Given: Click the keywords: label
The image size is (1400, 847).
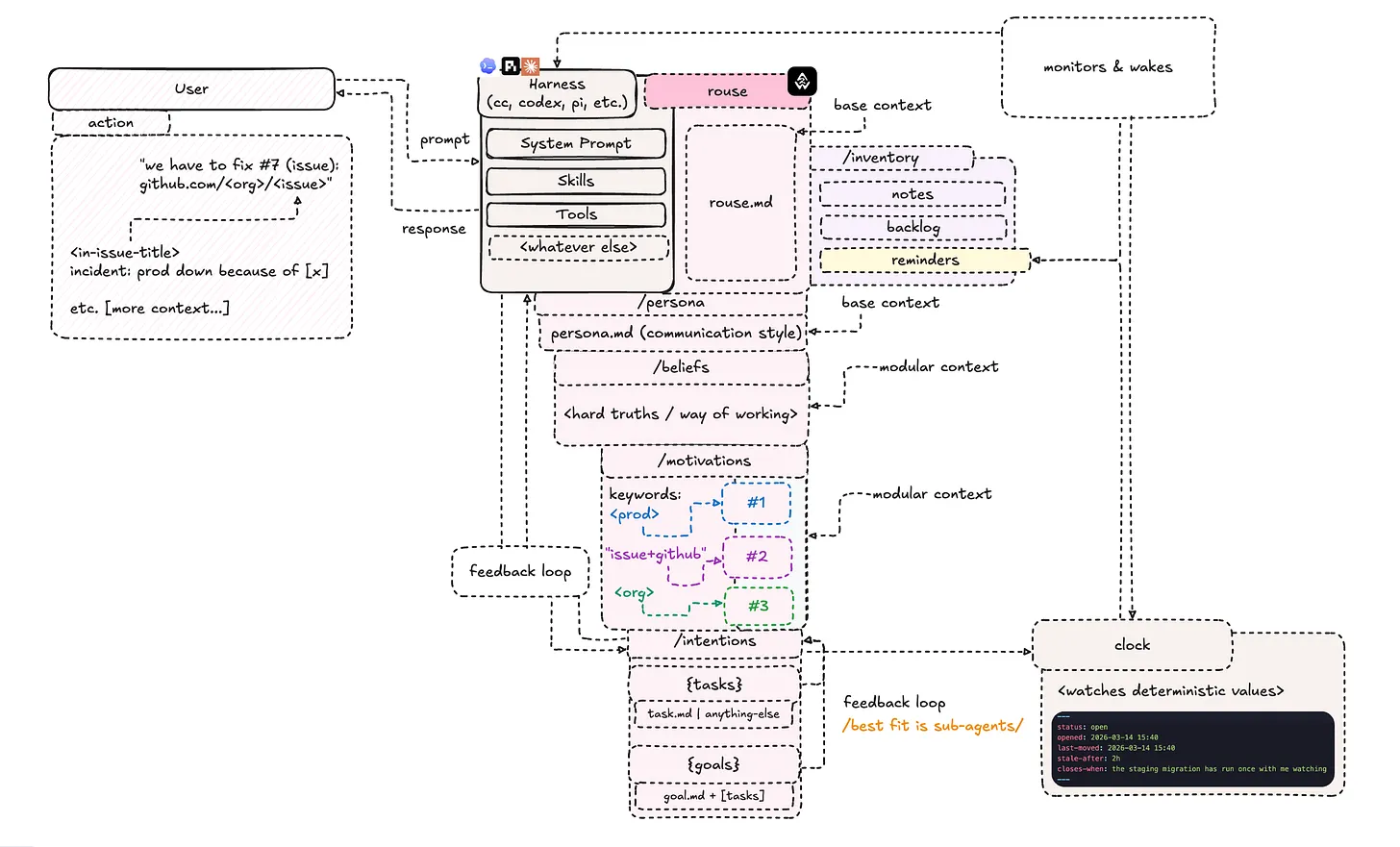Looking at the screenshot, I should (x=645, y=494).
